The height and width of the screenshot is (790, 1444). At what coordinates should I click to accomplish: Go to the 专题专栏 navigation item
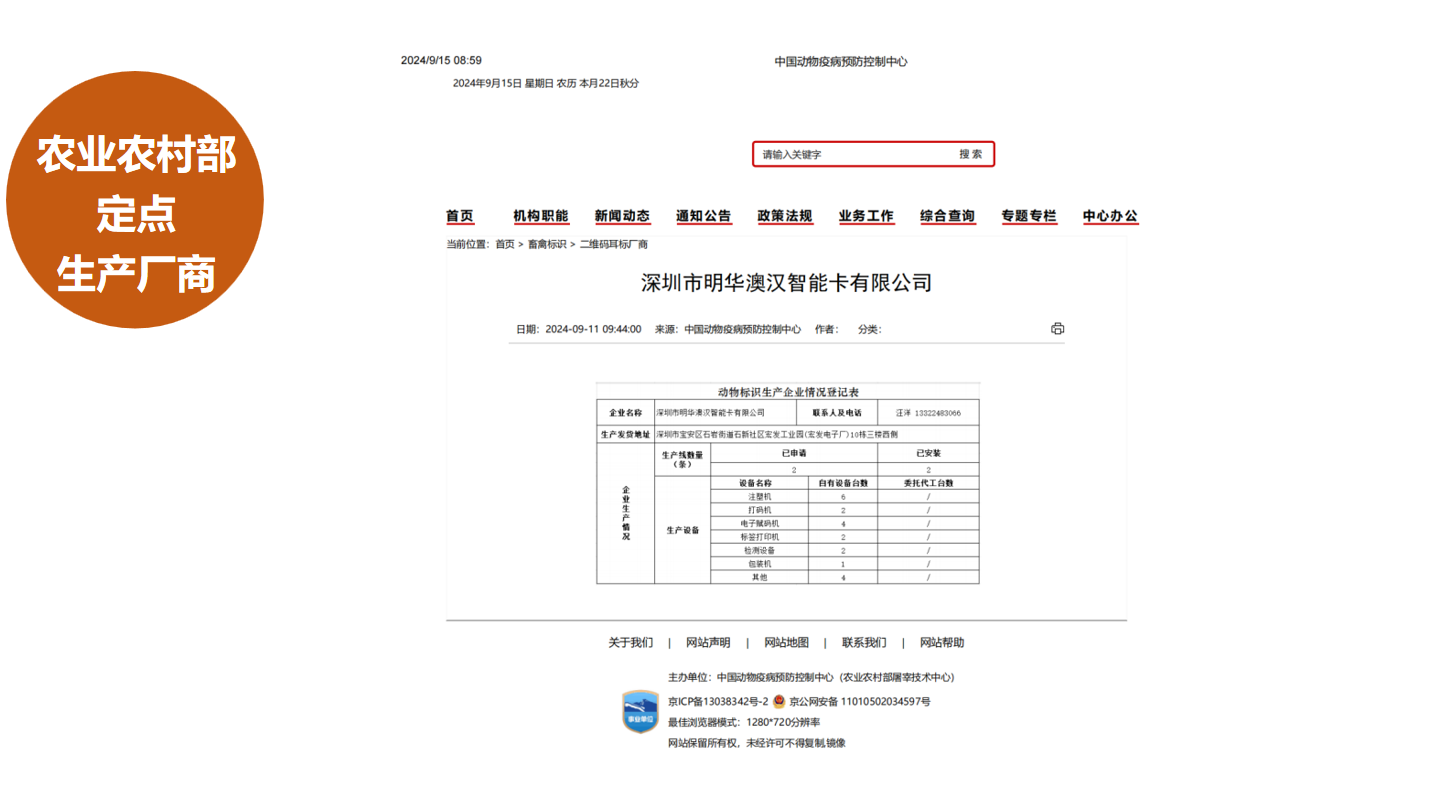(x=1029, y=216)
